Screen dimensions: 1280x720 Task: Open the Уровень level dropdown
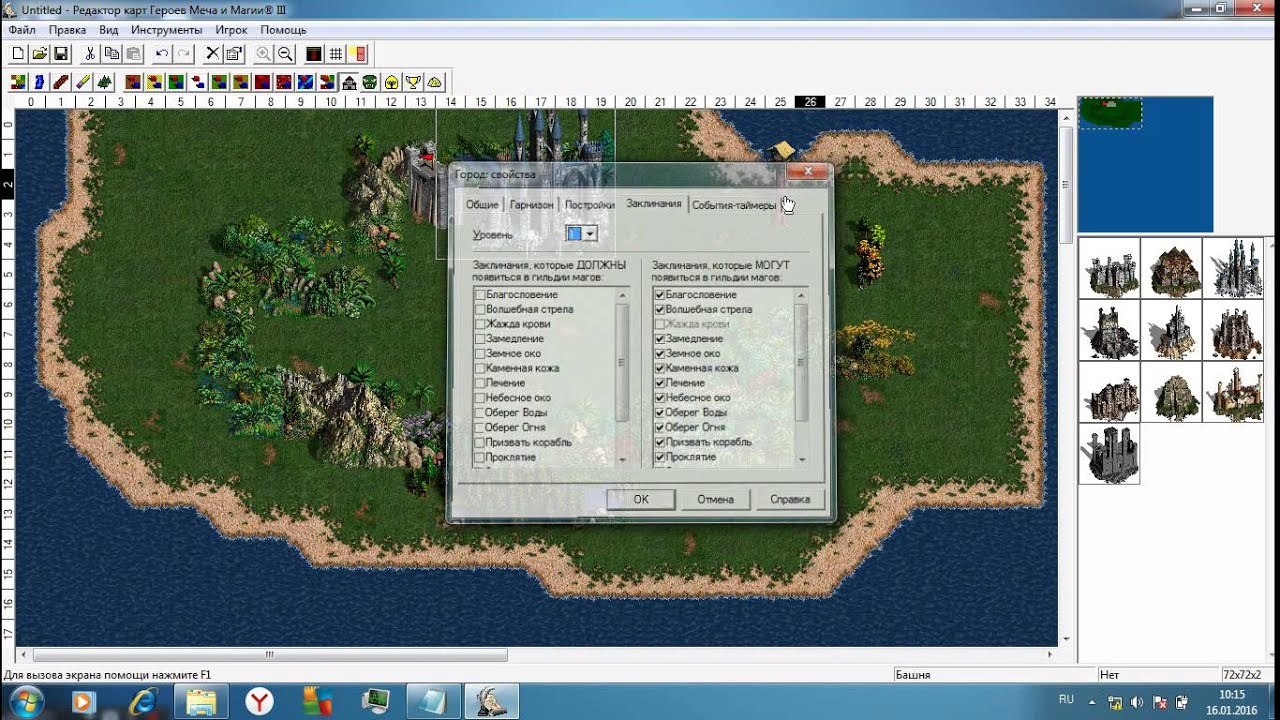pos(590,234)
